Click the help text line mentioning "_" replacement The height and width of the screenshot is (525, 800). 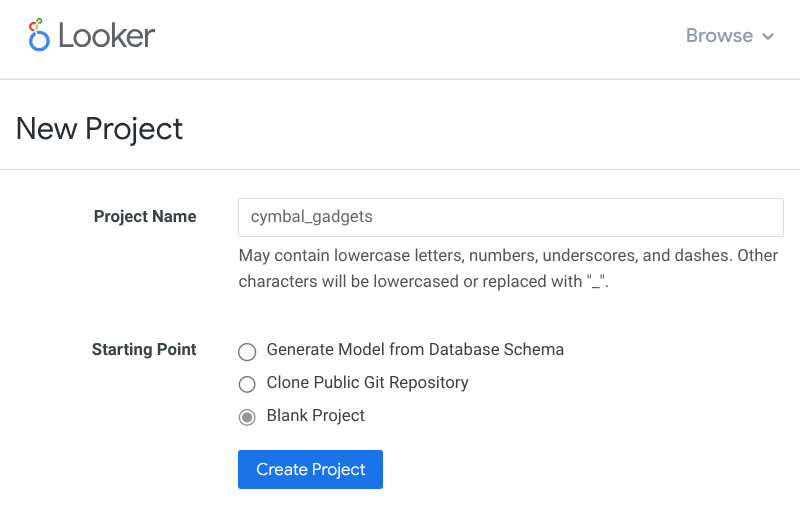coord(424,282)
